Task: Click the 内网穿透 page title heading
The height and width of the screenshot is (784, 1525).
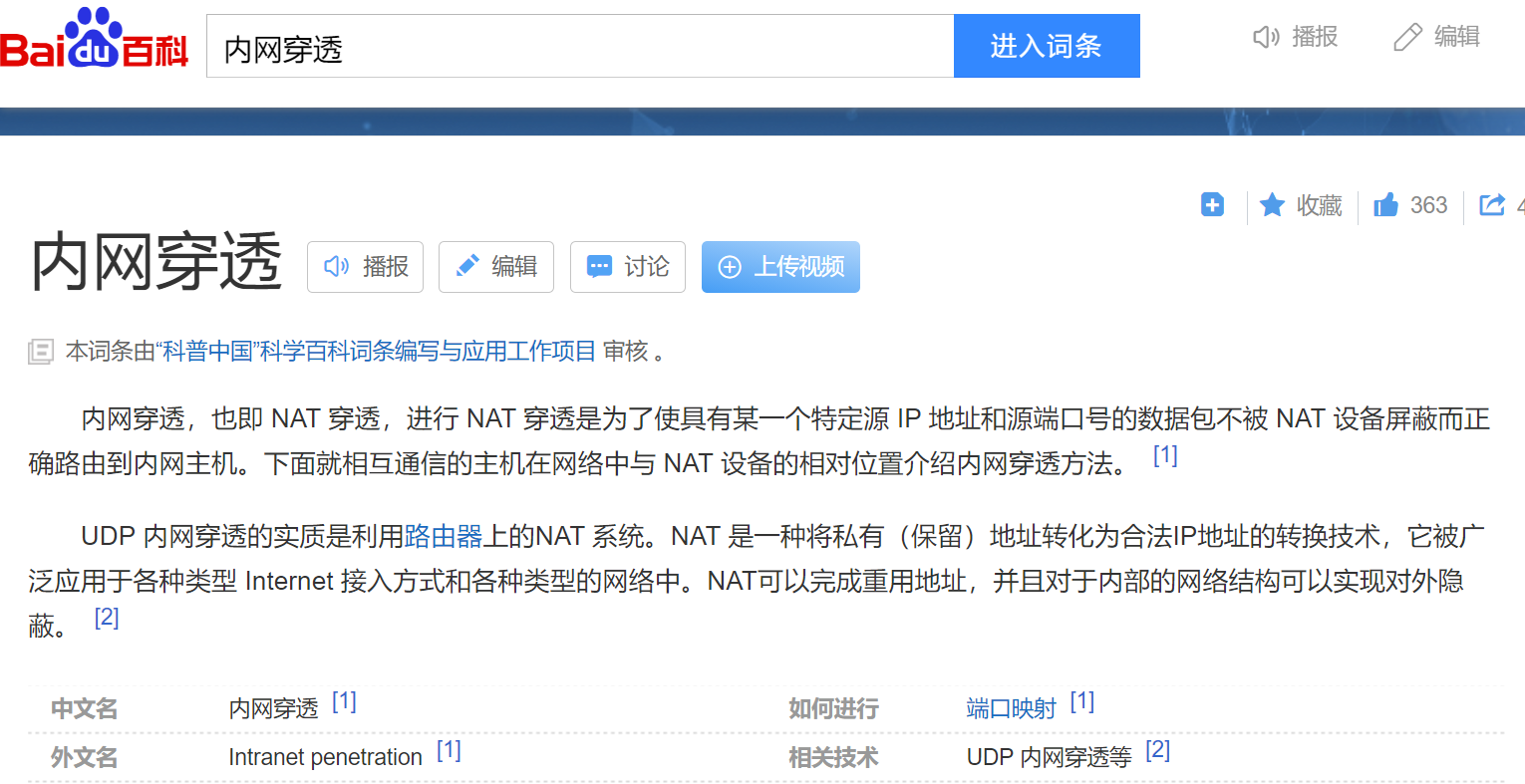Action: (156, 263)
